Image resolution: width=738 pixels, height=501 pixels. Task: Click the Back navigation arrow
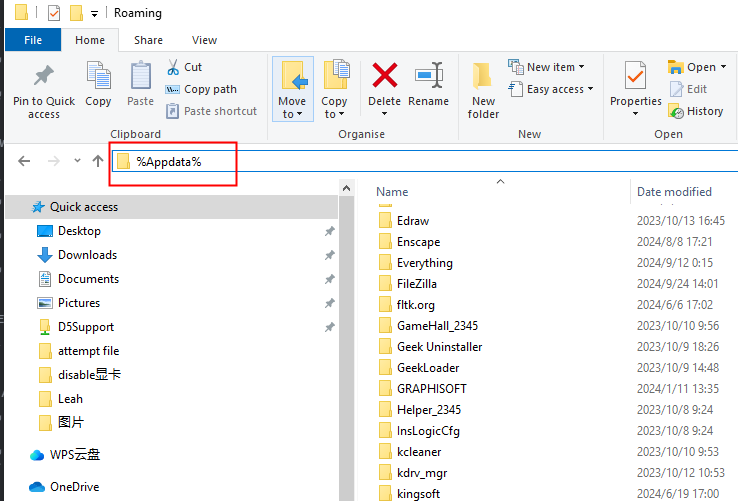[x=24, y=162]
